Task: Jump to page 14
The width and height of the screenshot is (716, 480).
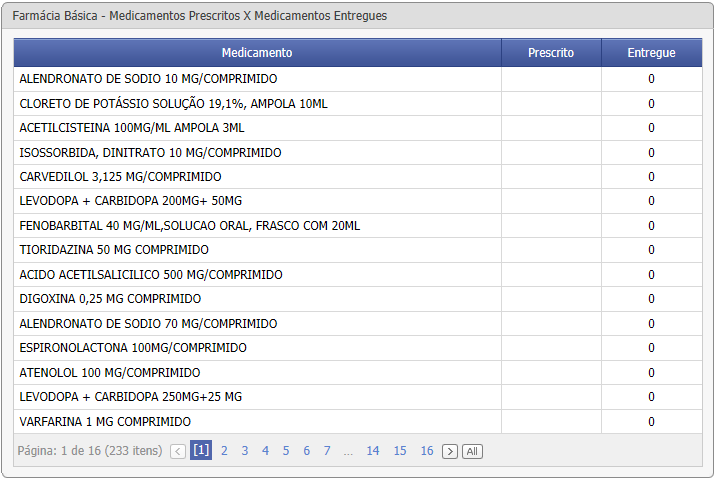Action: point(373,451)
